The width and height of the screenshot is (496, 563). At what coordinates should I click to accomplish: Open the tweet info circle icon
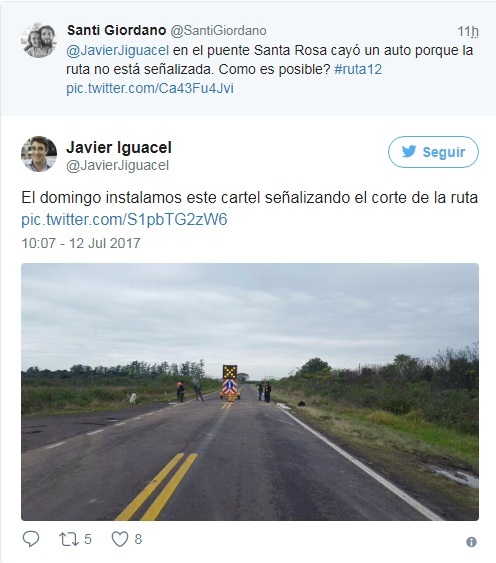point(471,542)
